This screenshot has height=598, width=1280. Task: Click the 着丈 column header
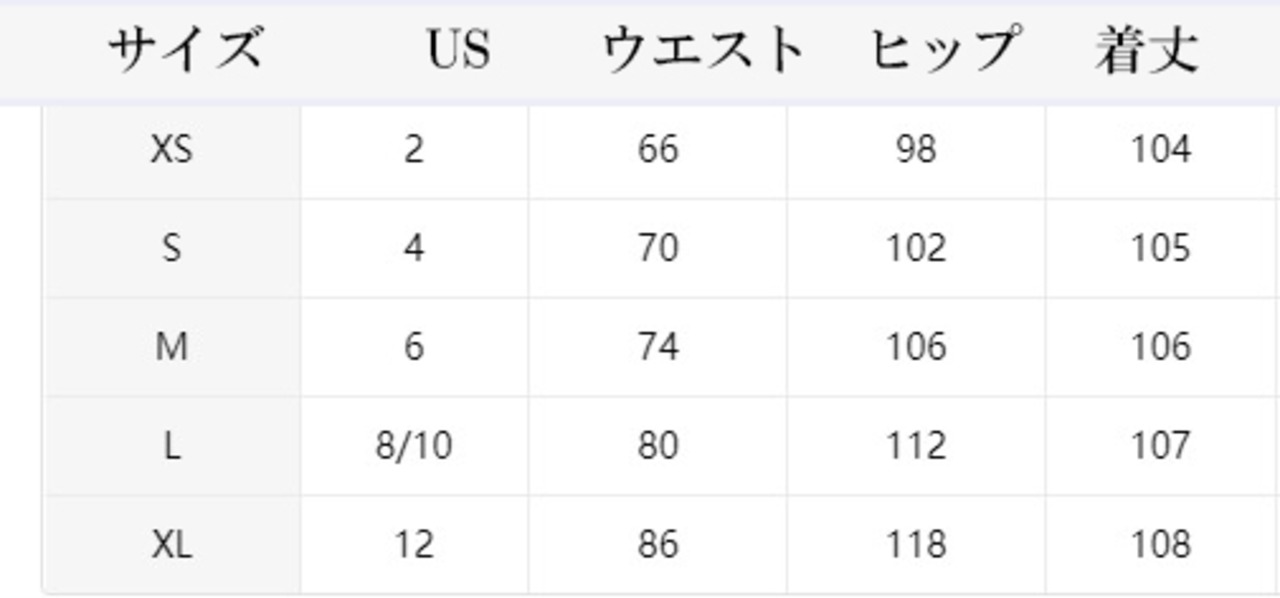[1146, 50]
